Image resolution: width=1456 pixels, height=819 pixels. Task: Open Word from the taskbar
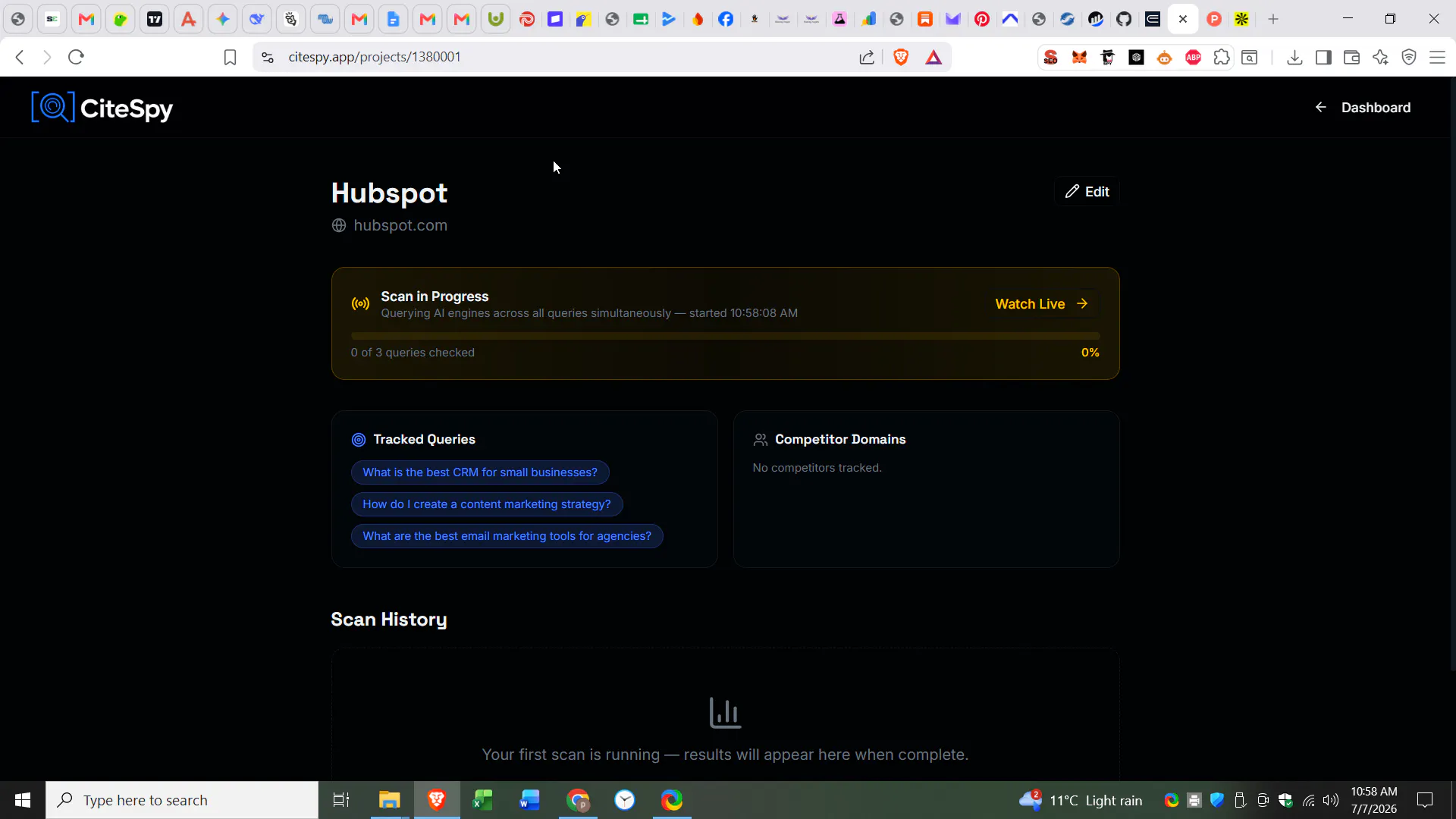point(530,800)
